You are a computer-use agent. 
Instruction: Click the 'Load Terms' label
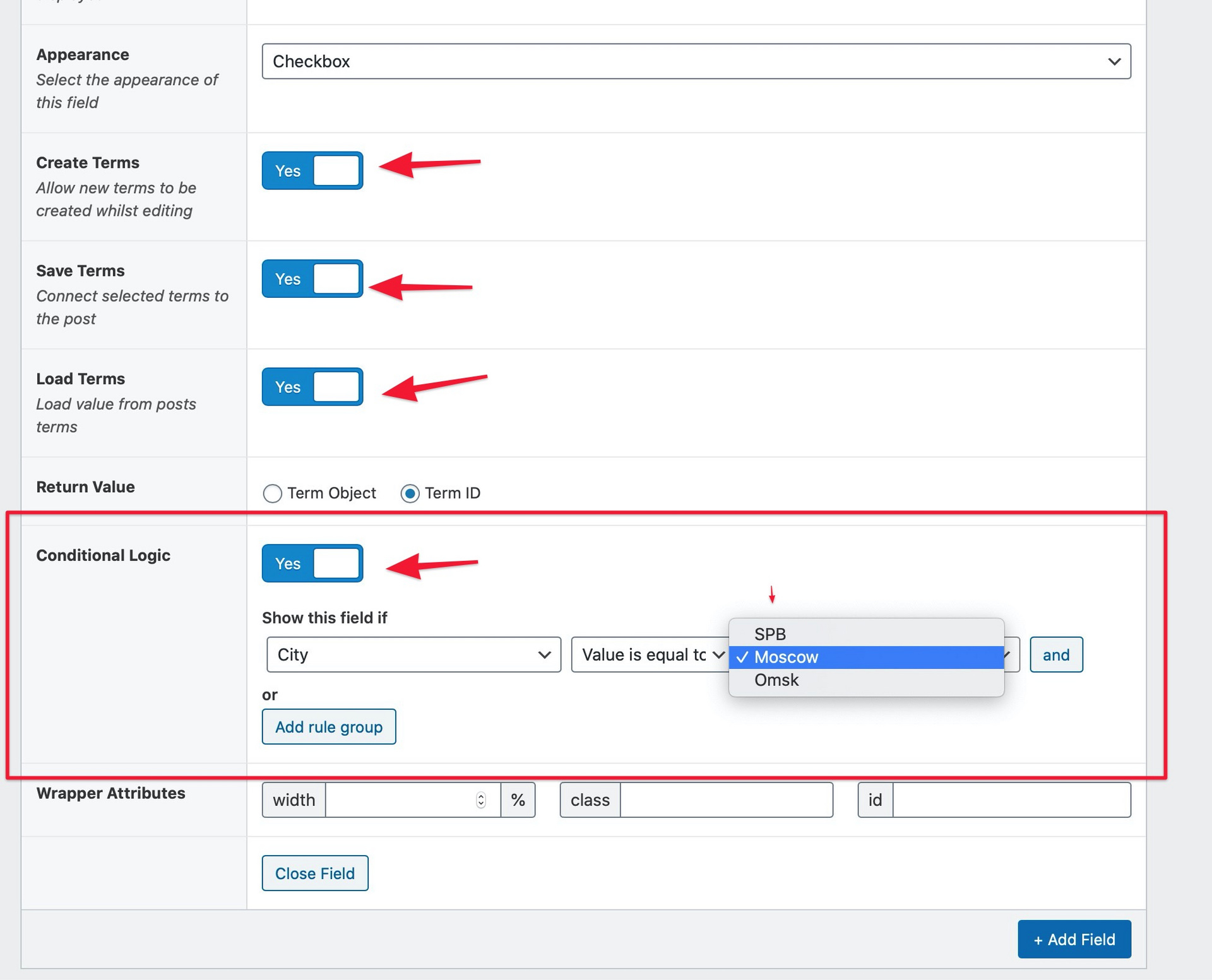[x=80, y=378]
